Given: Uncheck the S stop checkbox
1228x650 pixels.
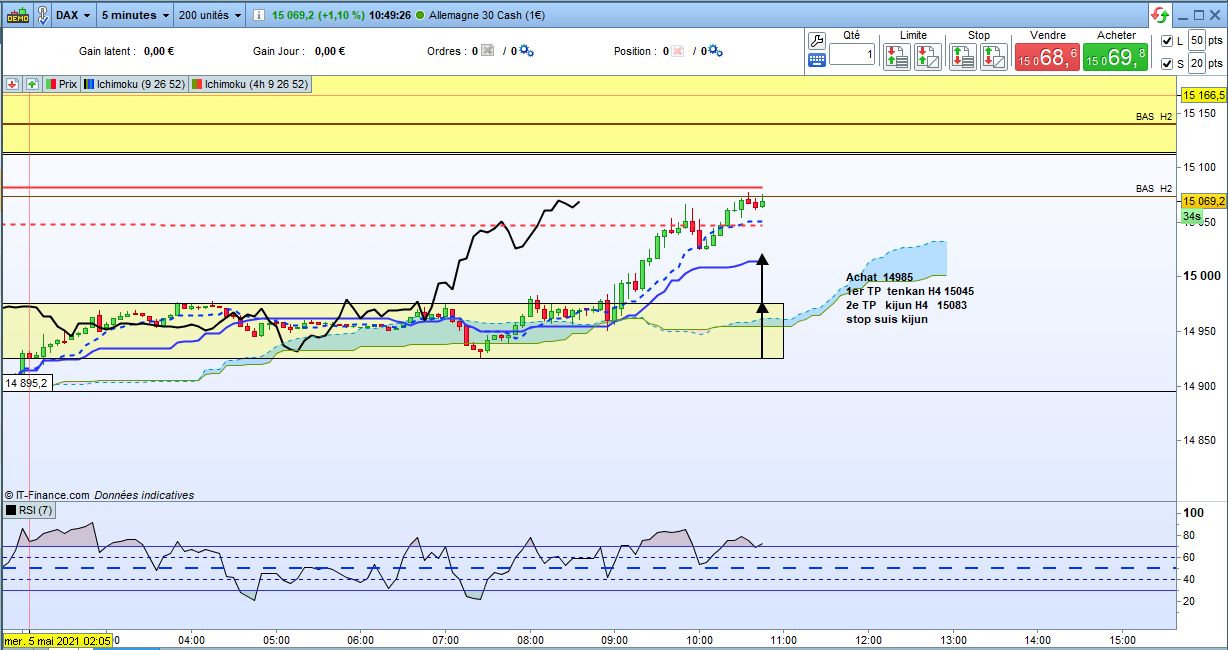Looking at the screenshot, I should coord(1167,64).
